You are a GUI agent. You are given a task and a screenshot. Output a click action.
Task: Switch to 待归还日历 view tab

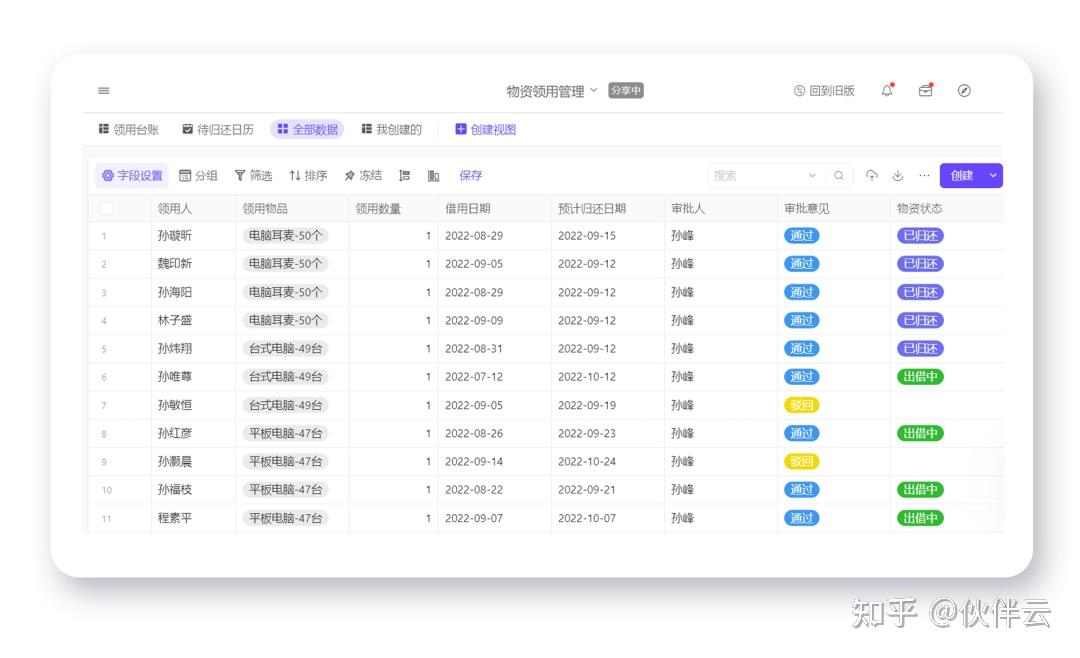coord(218,130)
